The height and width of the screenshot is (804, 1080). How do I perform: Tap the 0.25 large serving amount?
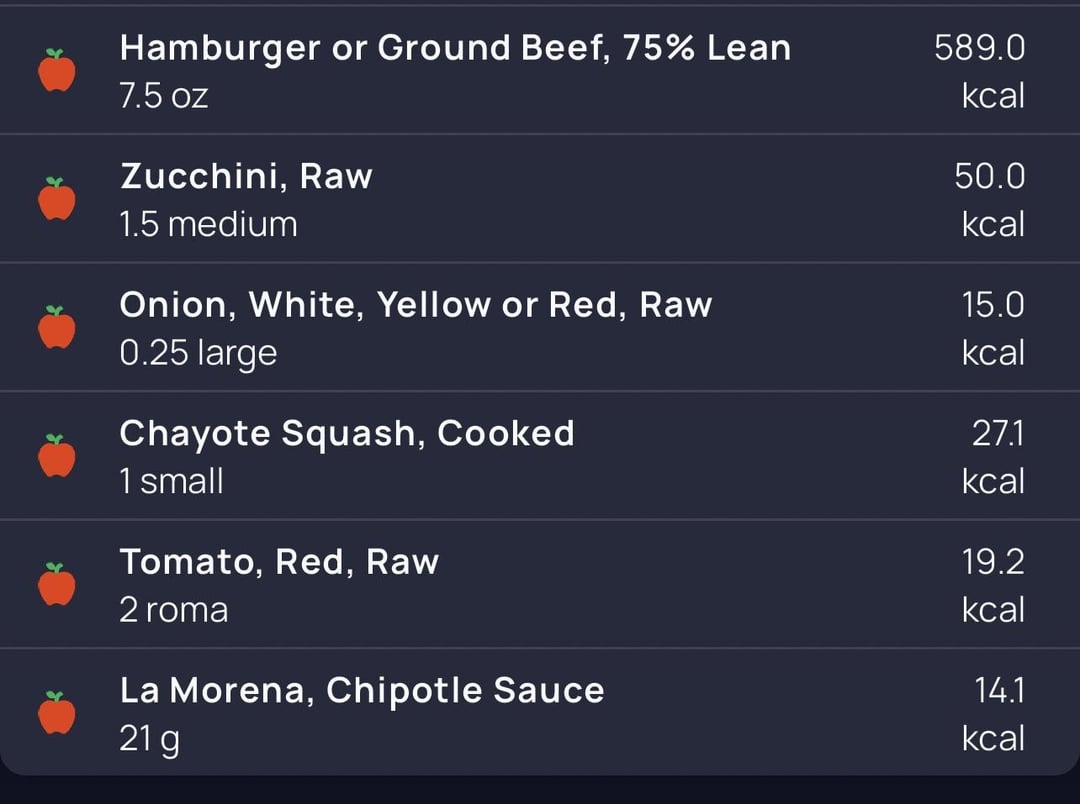point(198,353)
